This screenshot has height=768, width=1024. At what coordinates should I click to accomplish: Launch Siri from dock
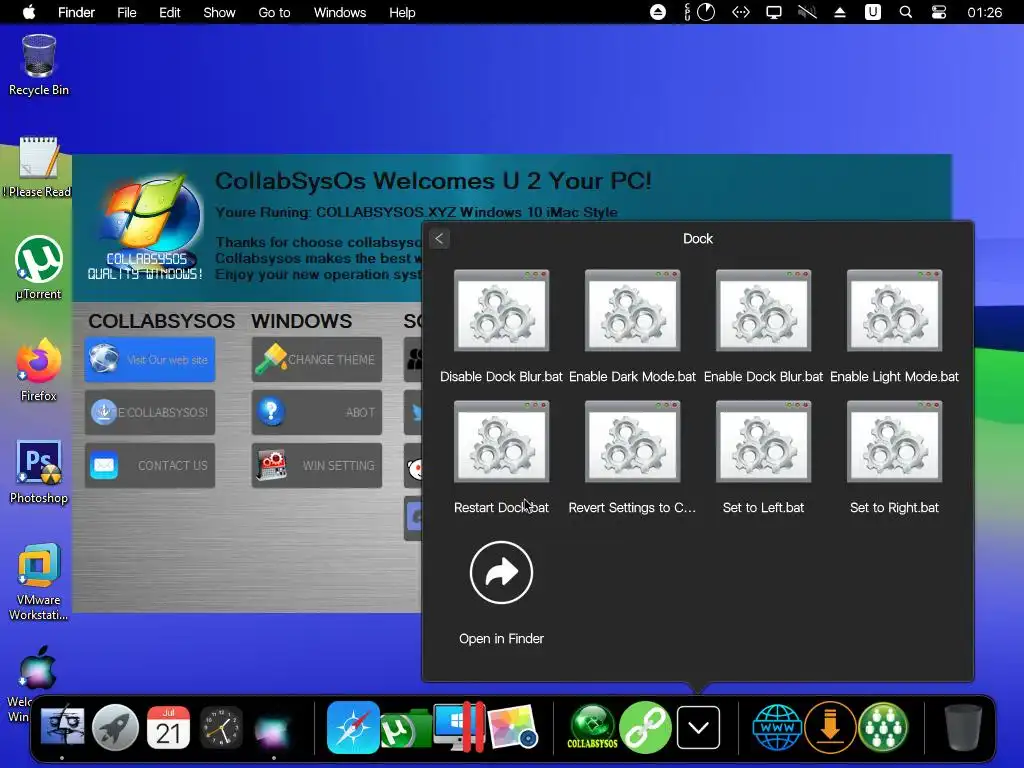tap(272, 728)
